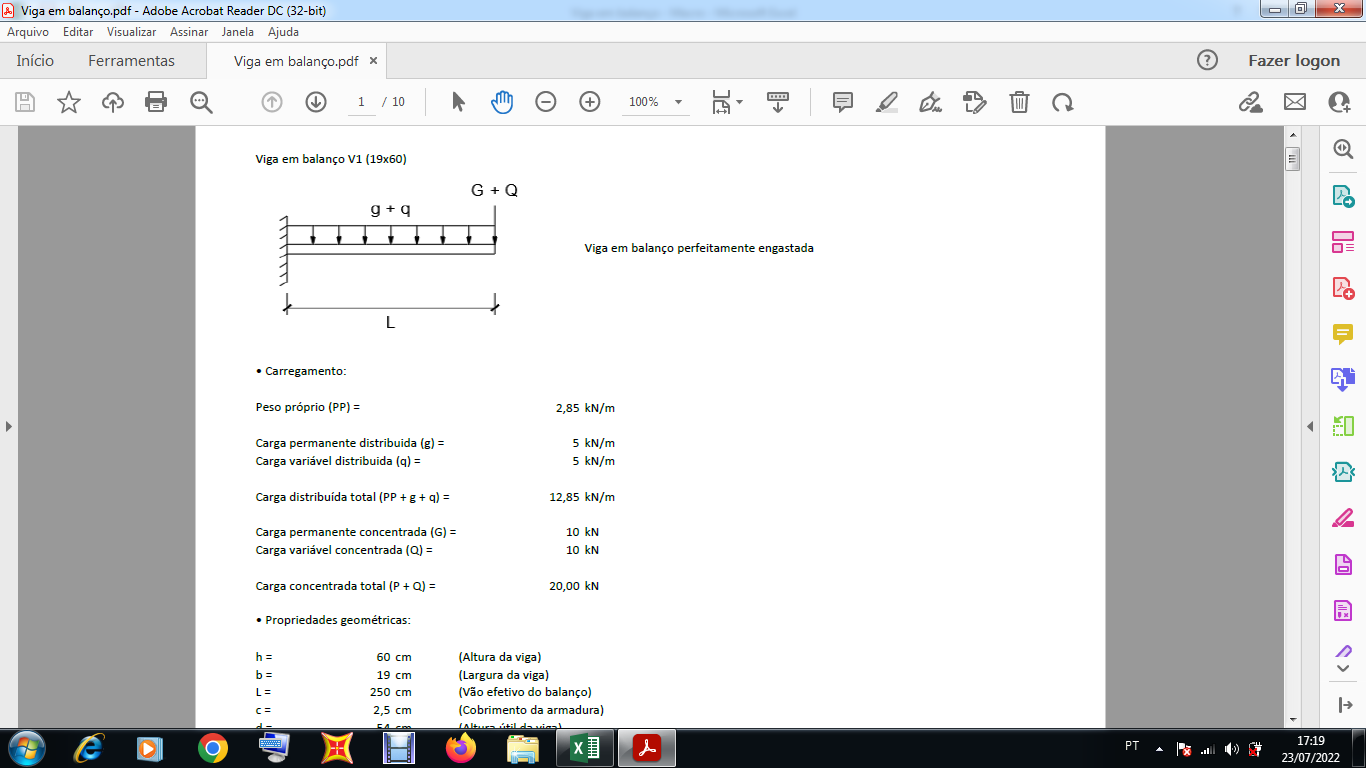Open Protect PDF page sidebar tool
Screen dimensions: 1366x768
click(x=1343, y=564)
